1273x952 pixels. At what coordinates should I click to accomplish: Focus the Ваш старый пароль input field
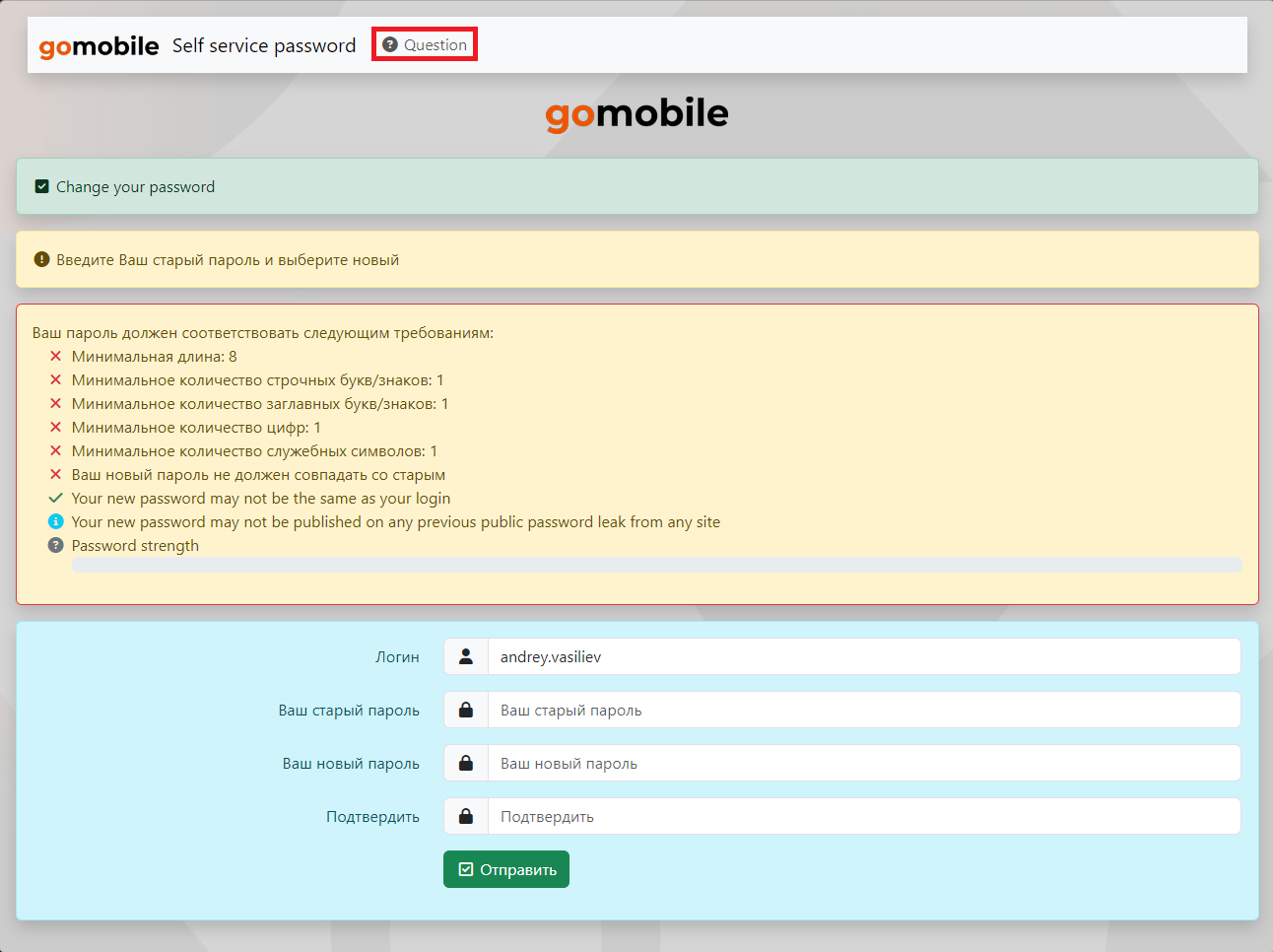(863, 710)
